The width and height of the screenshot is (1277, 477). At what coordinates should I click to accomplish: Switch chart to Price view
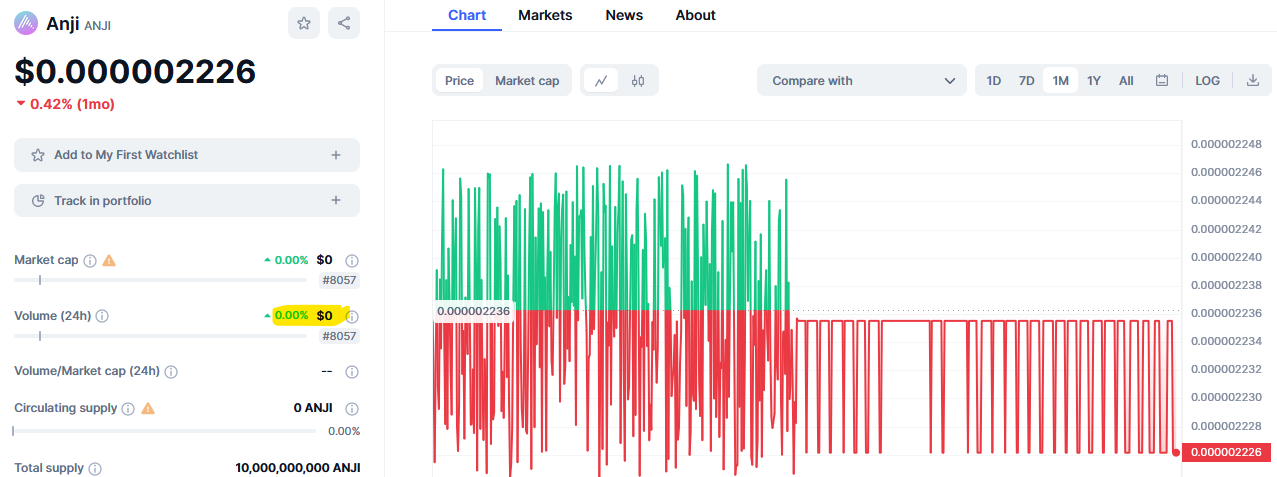point(460,81)
